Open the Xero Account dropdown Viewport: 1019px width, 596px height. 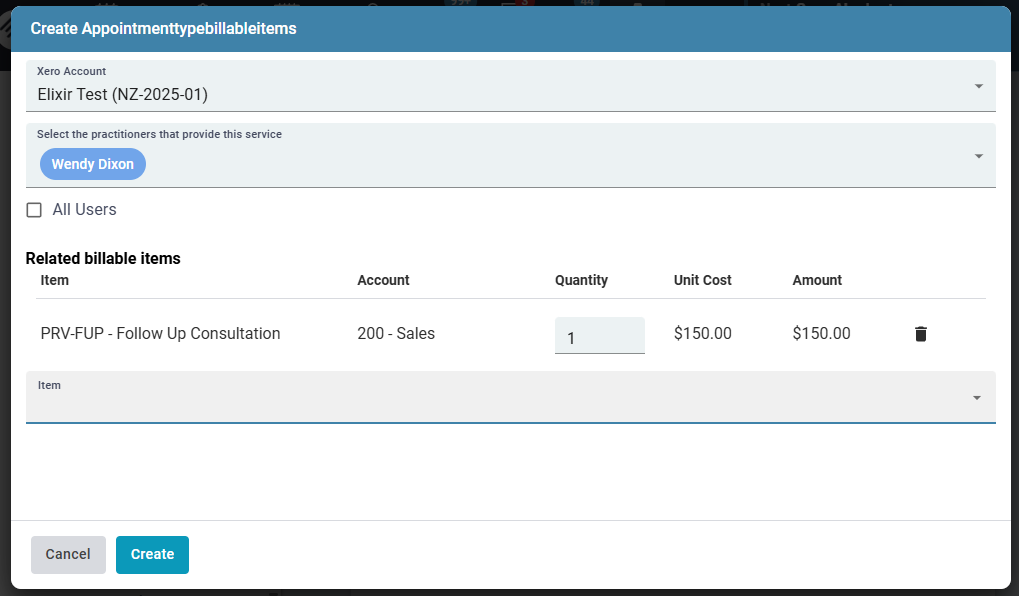click(x=978, y=86)
